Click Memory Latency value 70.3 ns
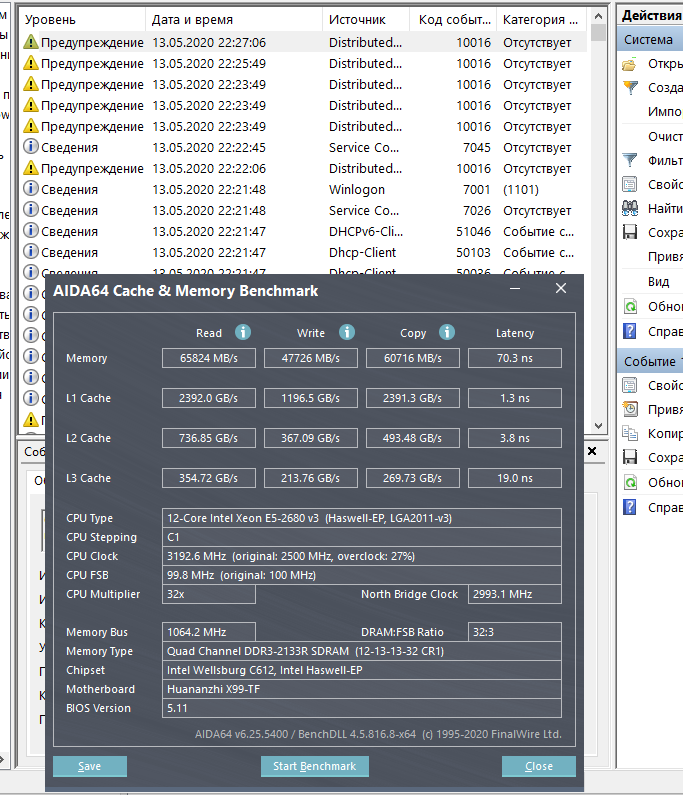This screenshot has height=795, width=683. [515, 358]
